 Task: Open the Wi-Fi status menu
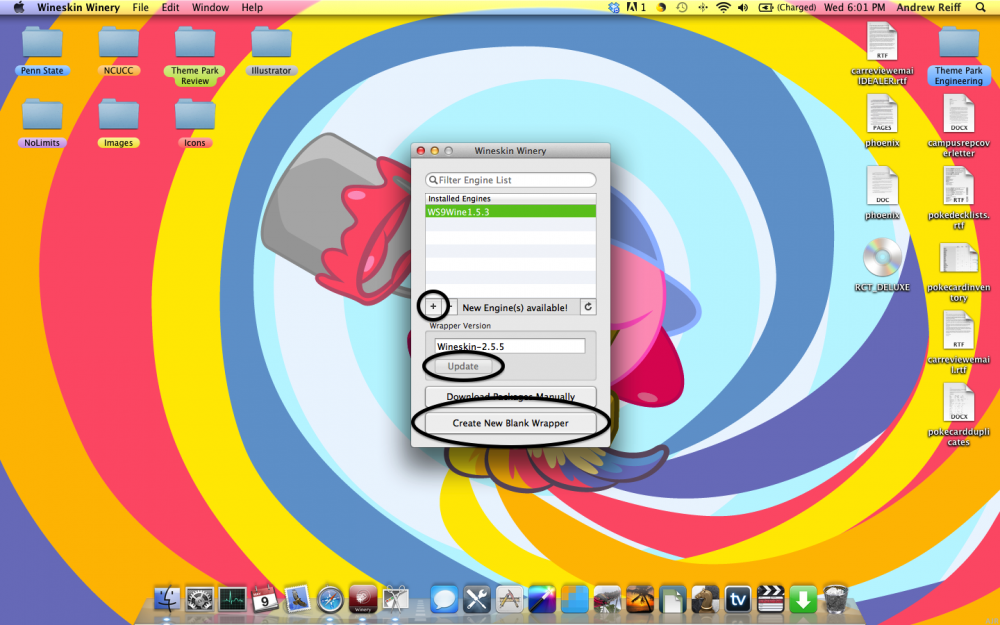723,7
